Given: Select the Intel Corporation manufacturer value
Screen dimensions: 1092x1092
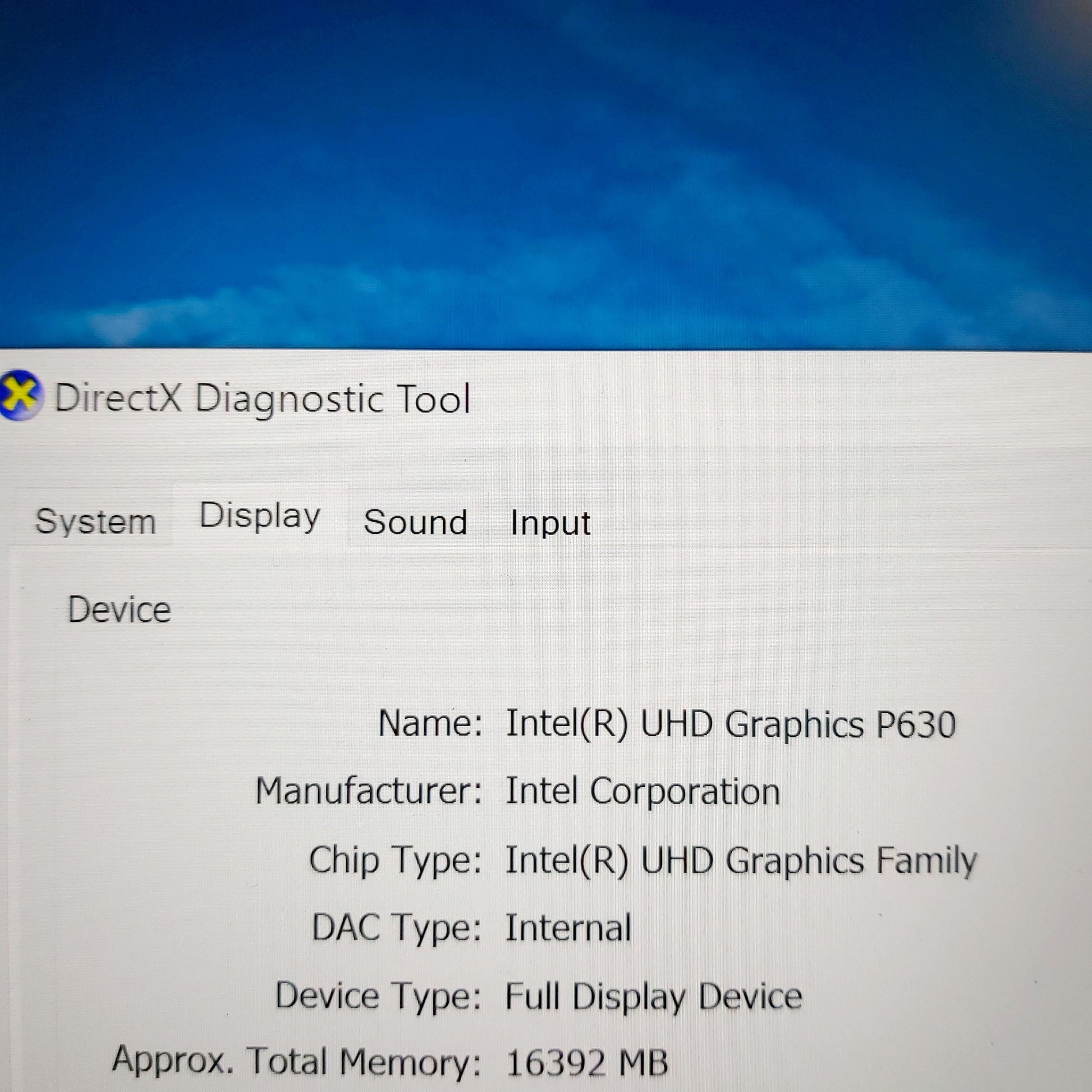Looking at the screenshot, I should [x=643, y=791].
